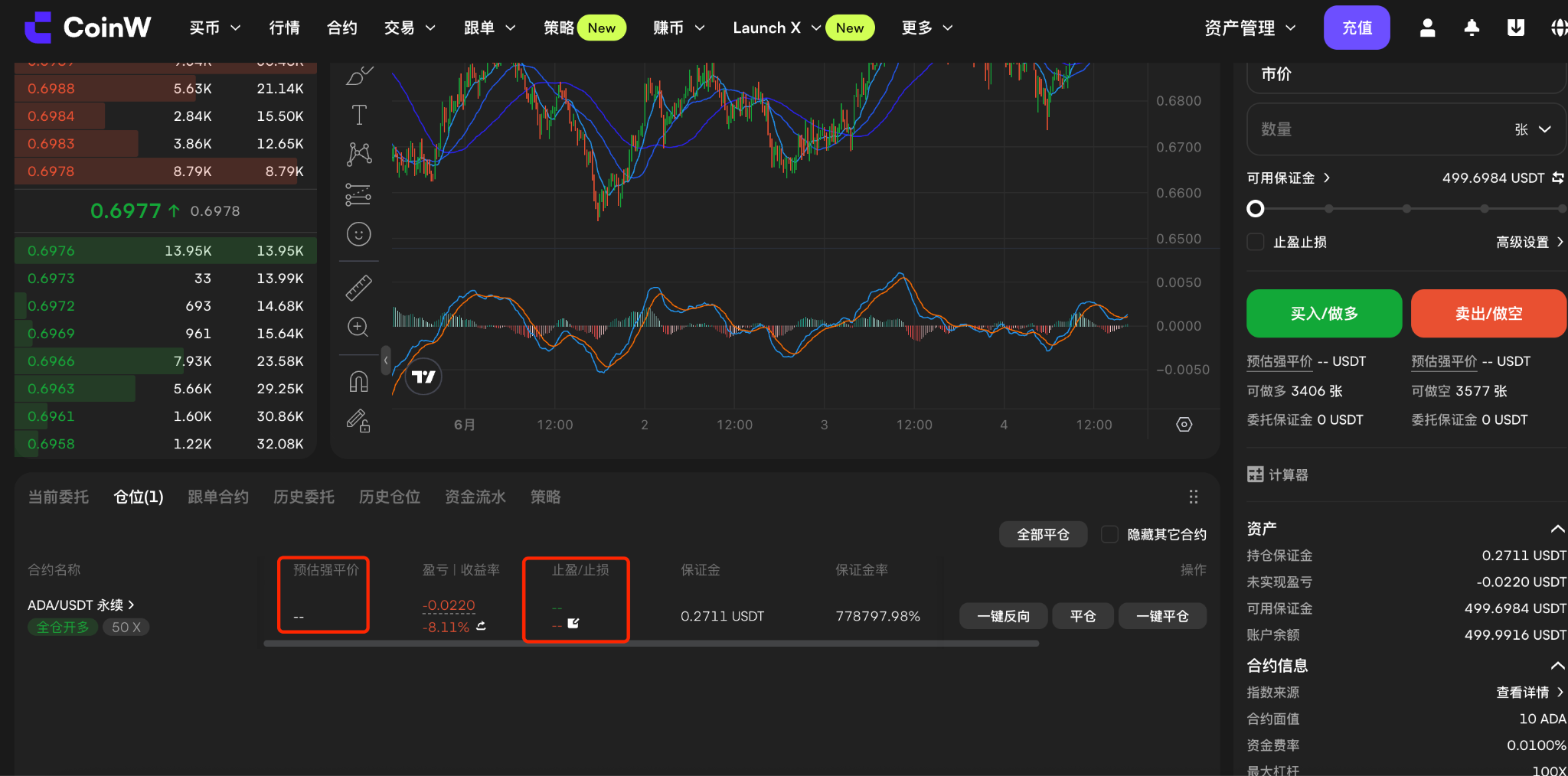The height and width of the screenshot is (776, 1568).
Task: Open the user profile icon
Action: tap(1427, 28)
